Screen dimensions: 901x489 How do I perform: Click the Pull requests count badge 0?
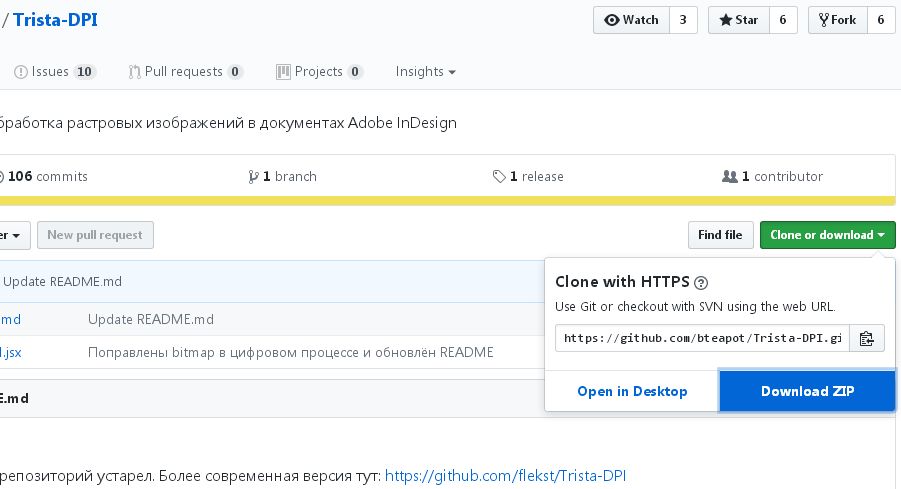(x=235, y=72)
